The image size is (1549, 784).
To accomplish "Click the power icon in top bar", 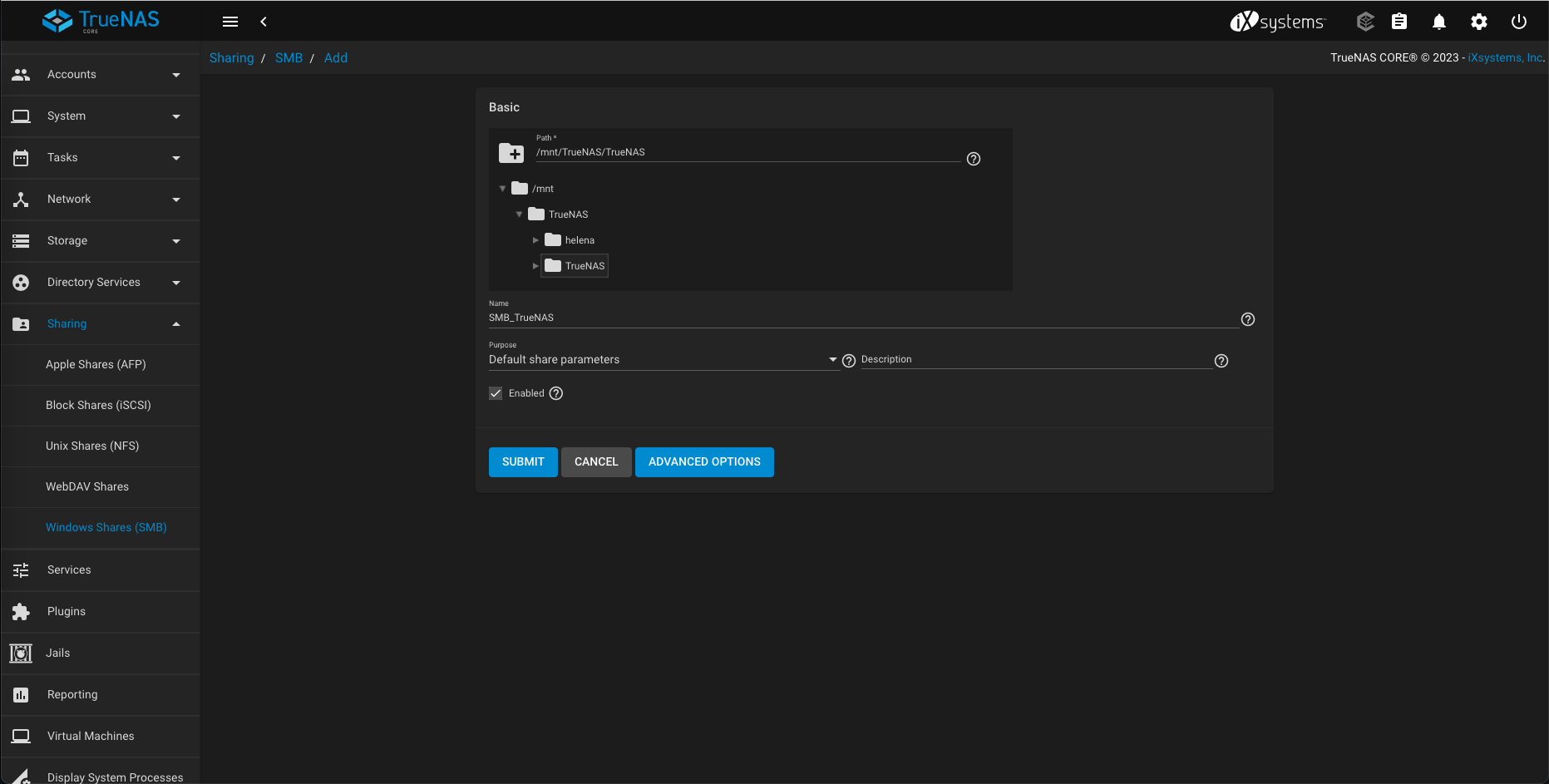I will (1518, 22).
